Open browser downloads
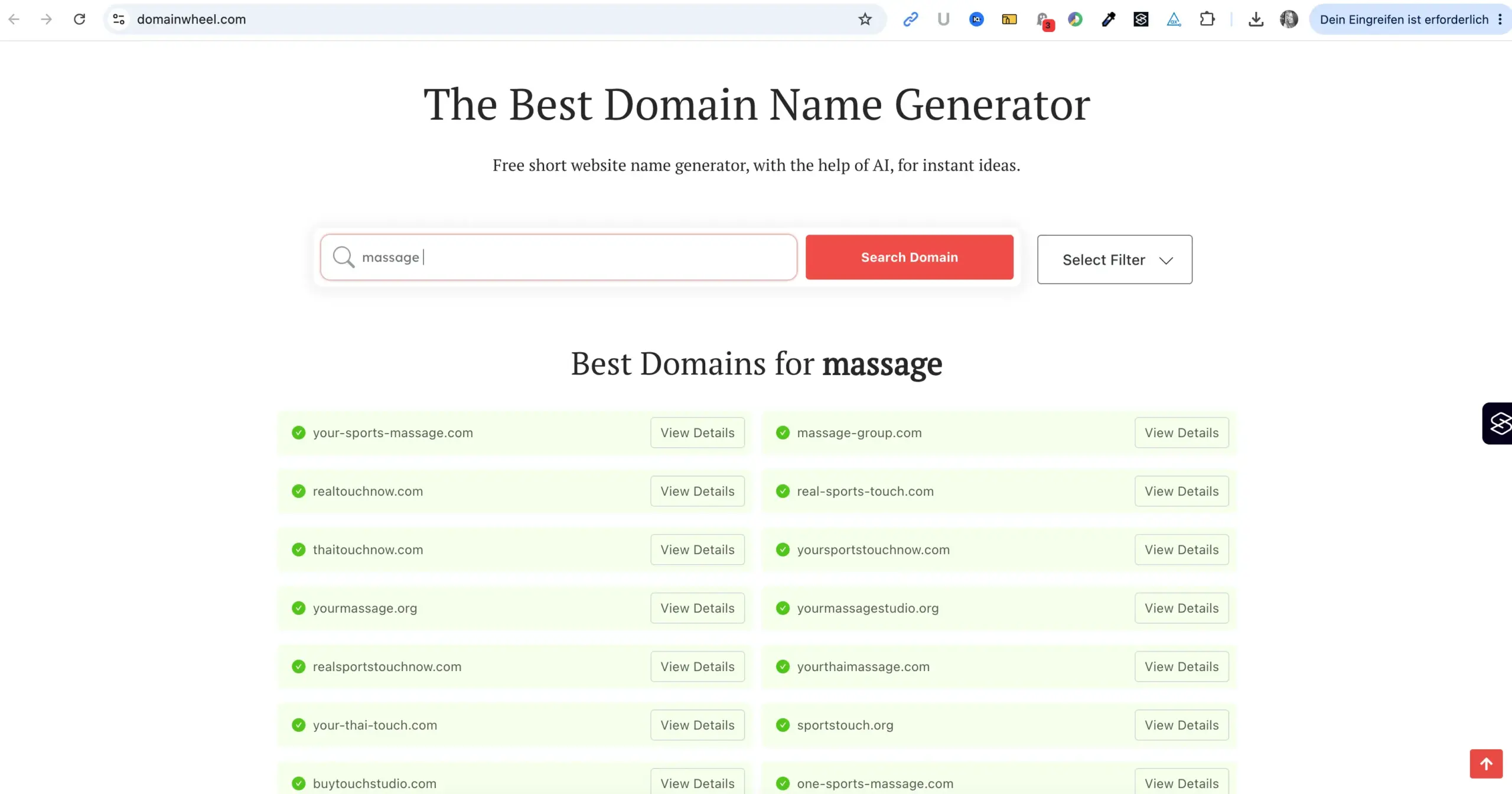 click(x=1256, y=19)
